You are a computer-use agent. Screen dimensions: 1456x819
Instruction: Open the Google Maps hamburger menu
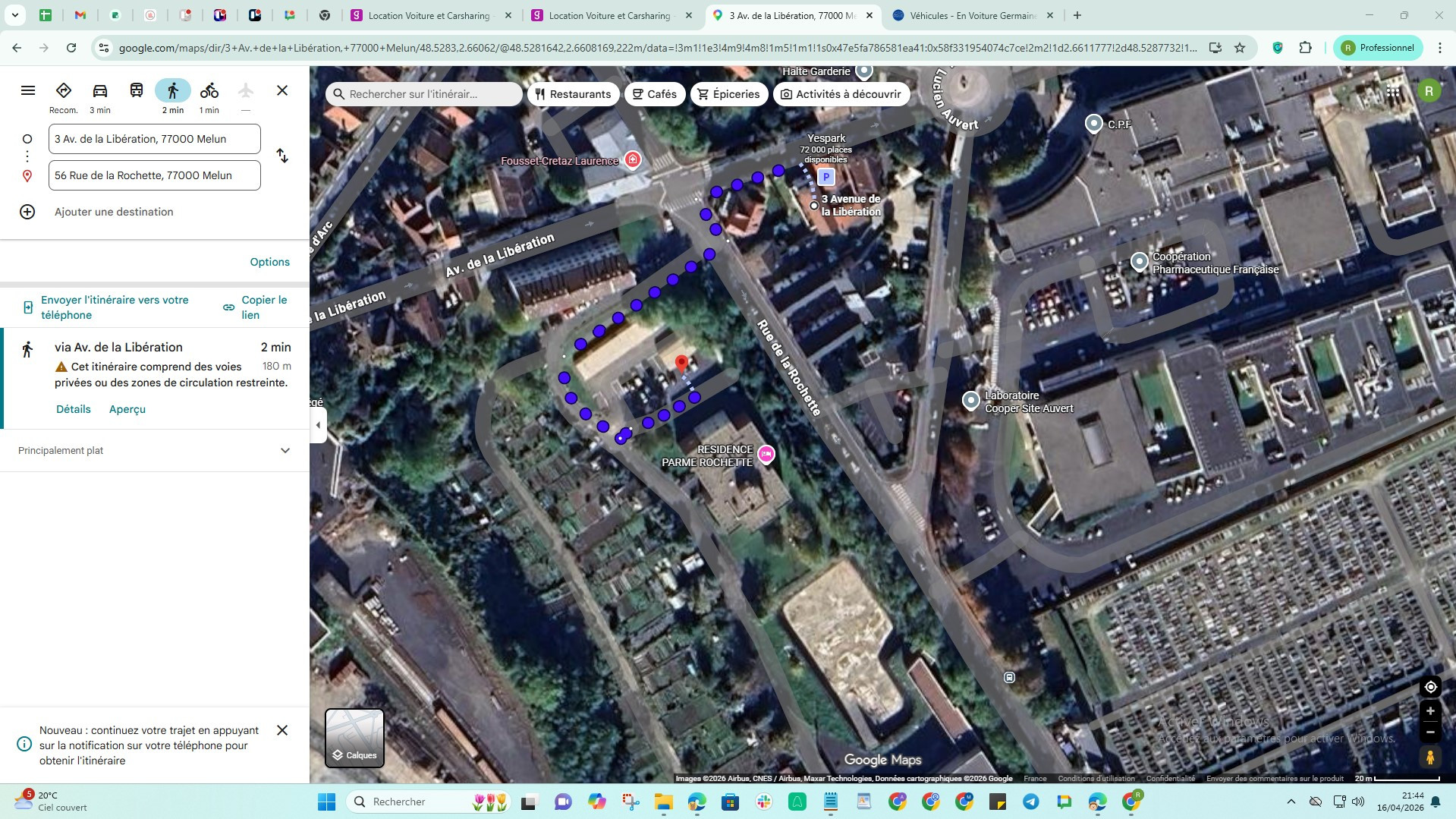point(28,90)
